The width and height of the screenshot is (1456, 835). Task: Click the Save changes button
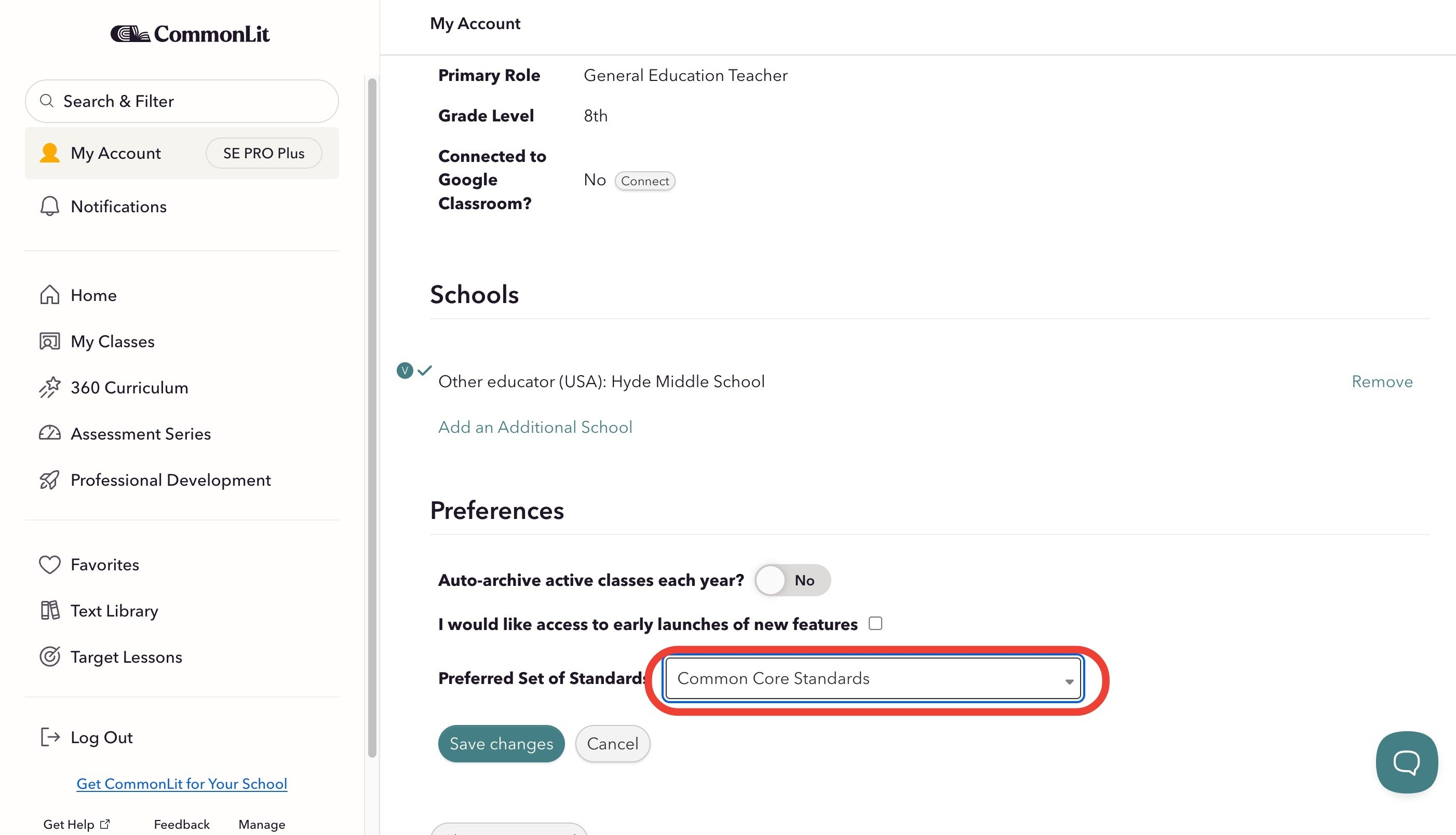point(502,743)
